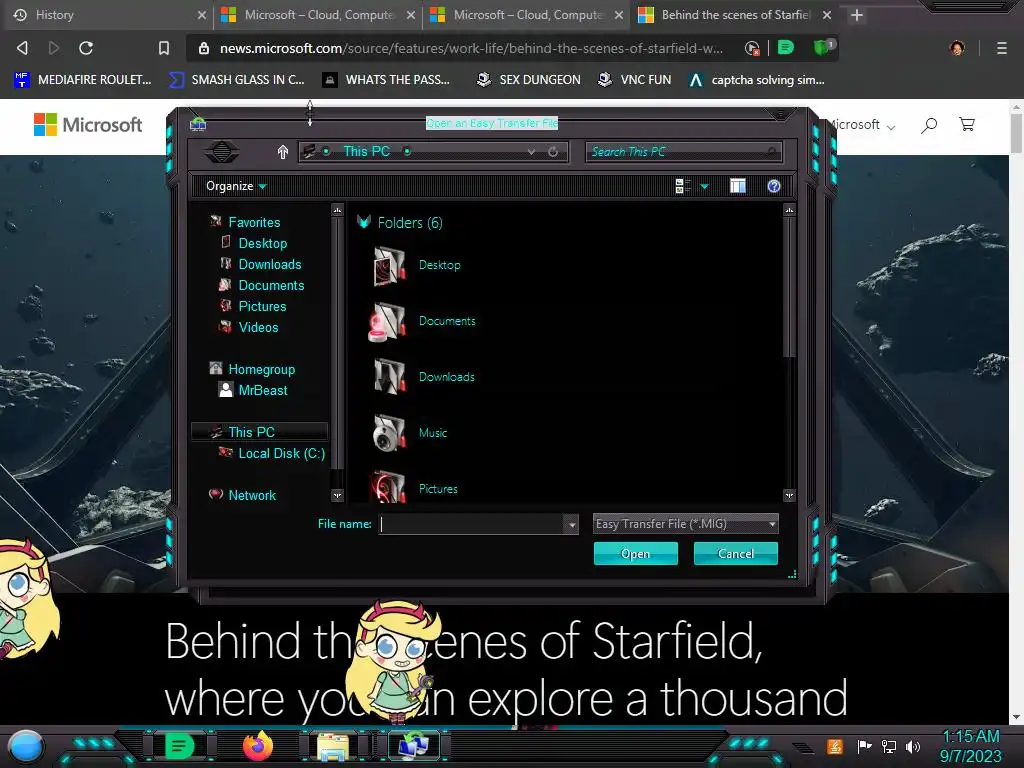The height and width of the screenshot is (768, 1024).
Task: Select Videos under Favorites
Action: (258, 327)
